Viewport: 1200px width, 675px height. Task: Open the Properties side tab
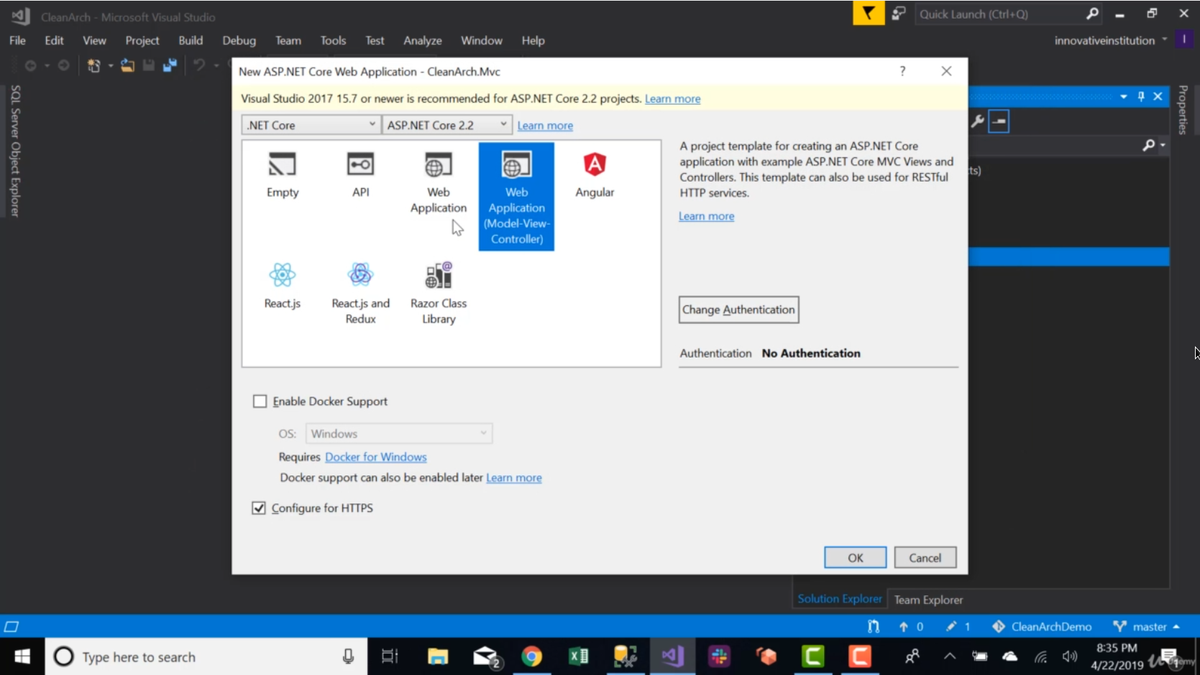click(1183, 110)
